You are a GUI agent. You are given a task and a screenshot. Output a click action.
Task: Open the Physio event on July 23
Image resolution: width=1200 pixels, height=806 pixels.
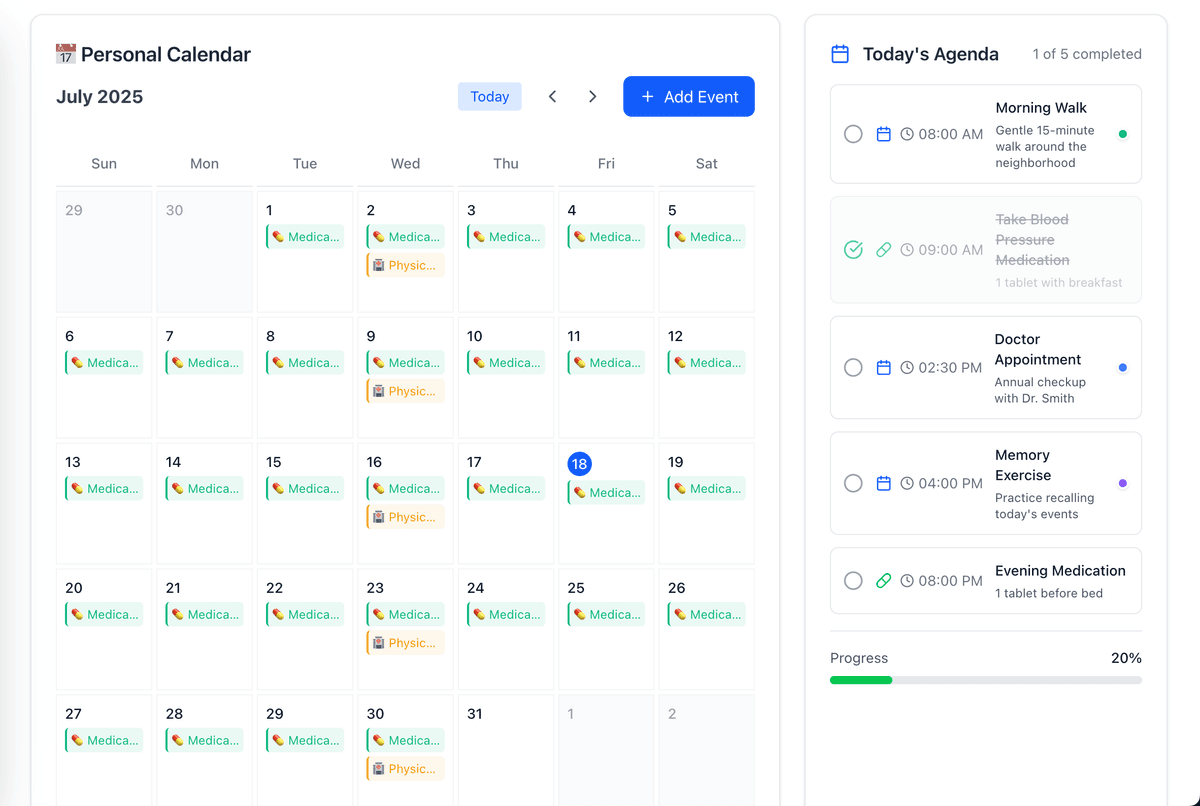pyautogui.click(x=405, y=643)
